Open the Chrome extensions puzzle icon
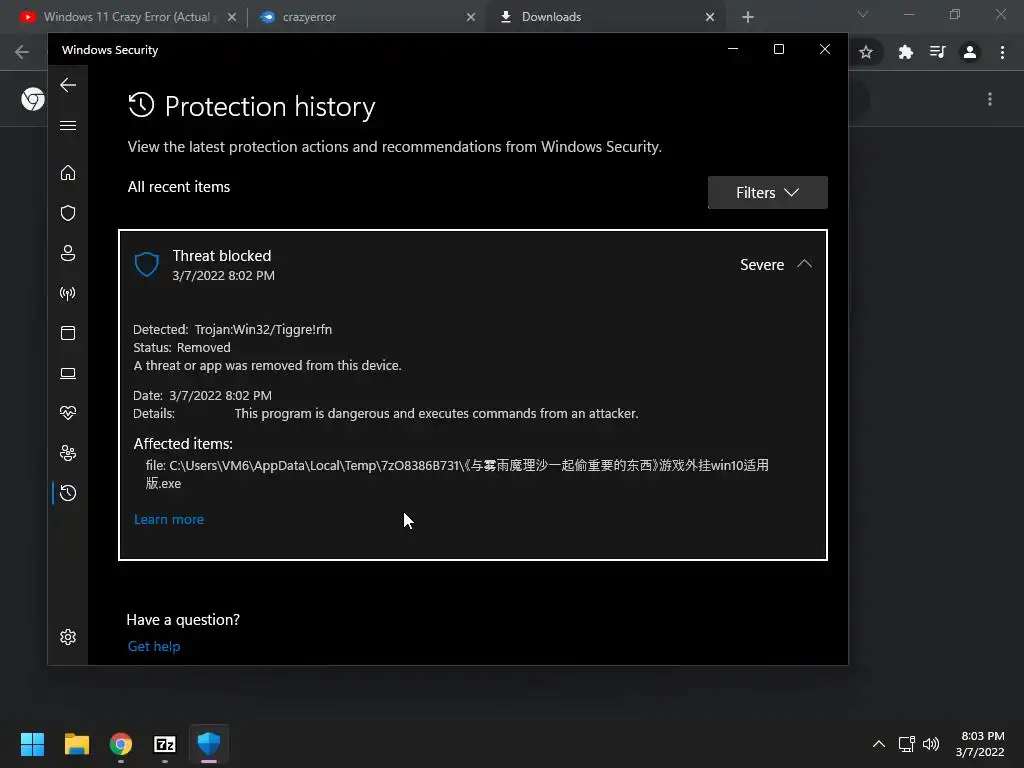 tap(905, 52)
